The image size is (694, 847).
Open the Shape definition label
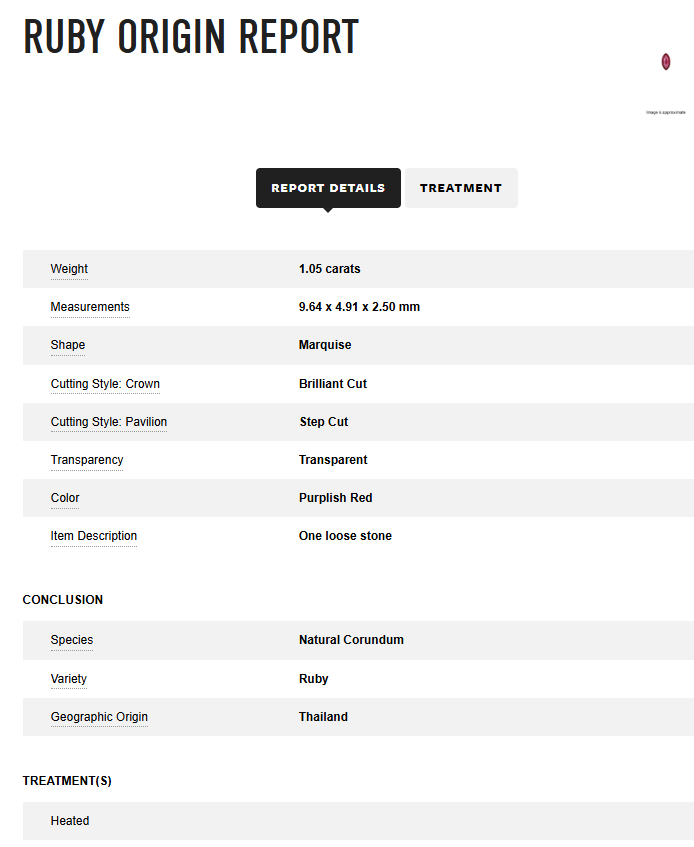(68, 345)
